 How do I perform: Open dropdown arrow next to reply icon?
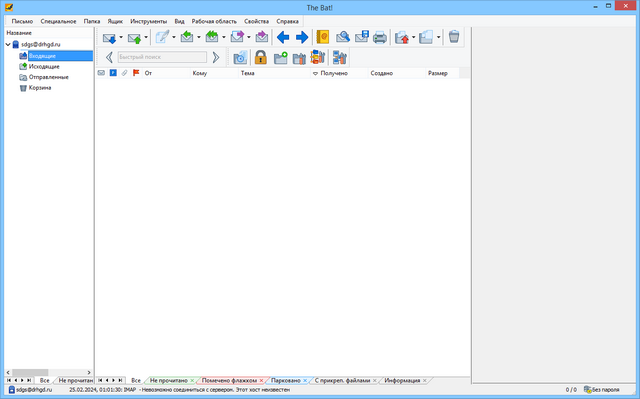point(199,38)
